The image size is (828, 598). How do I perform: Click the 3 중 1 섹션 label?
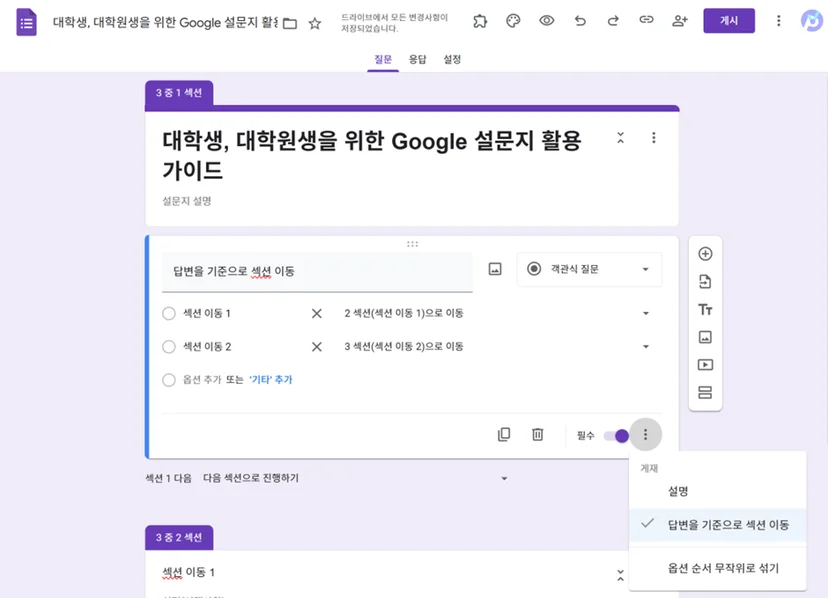click(179, 93)
